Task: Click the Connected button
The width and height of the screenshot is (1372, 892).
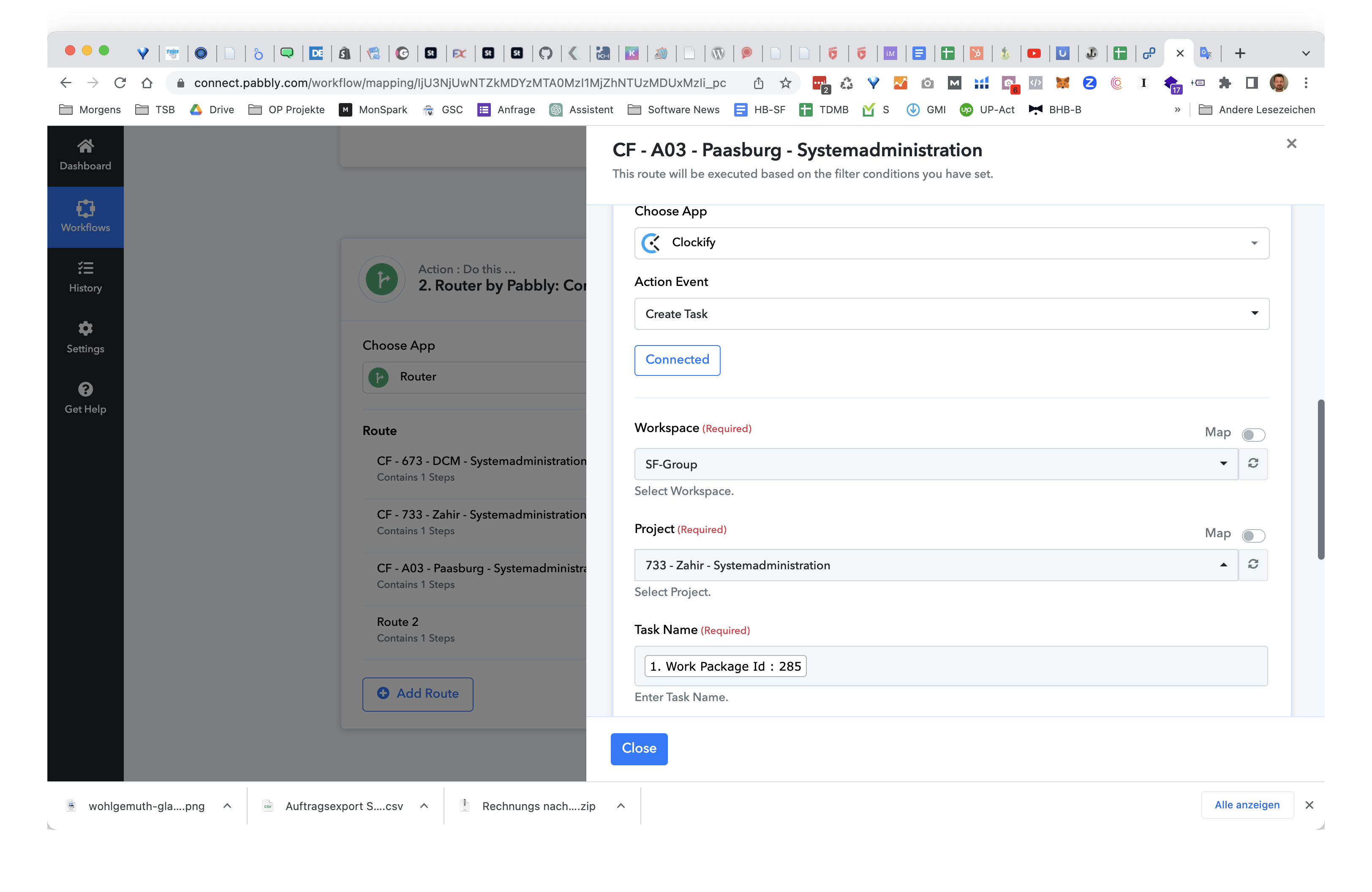Action: click(x=677, y=359)
